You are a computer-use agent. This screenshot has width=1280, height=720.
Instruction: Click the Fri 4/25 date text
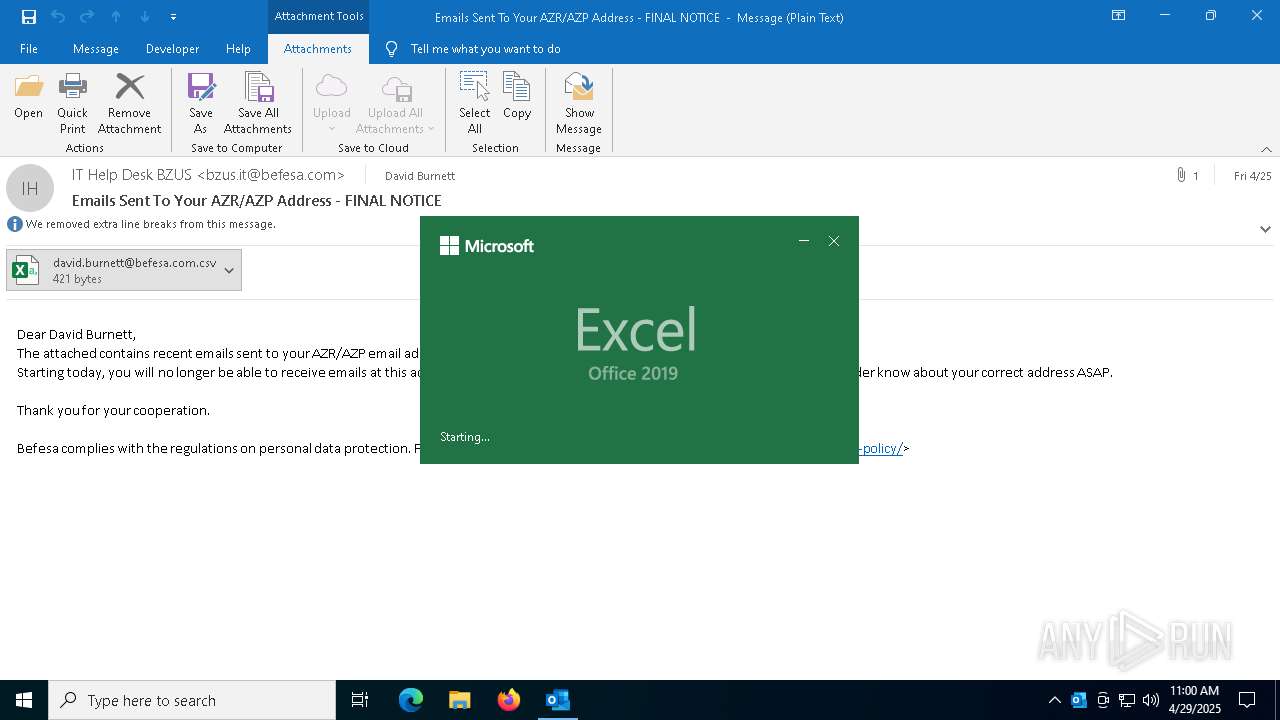click(1252, 176)
